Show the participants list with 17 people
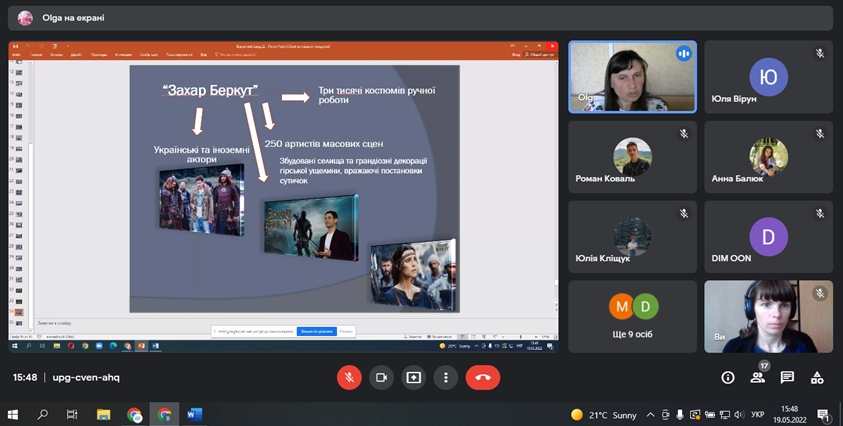 pos(758,377)
